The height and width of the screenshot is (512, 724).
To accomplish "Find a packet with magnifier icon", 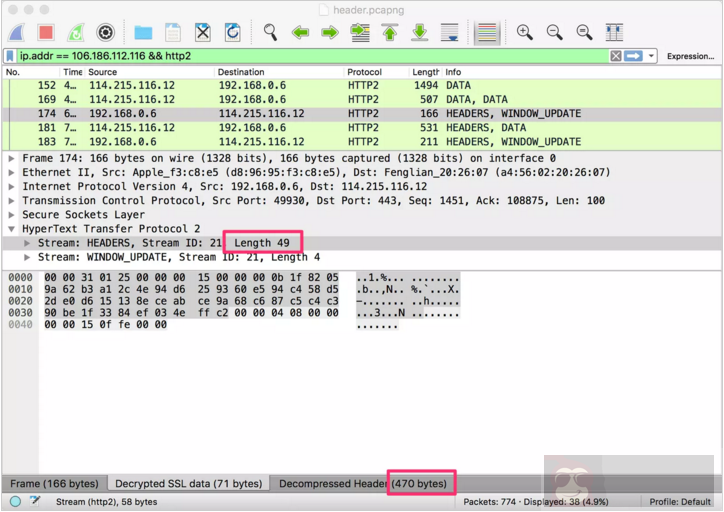I will click(x=270, y=33).
